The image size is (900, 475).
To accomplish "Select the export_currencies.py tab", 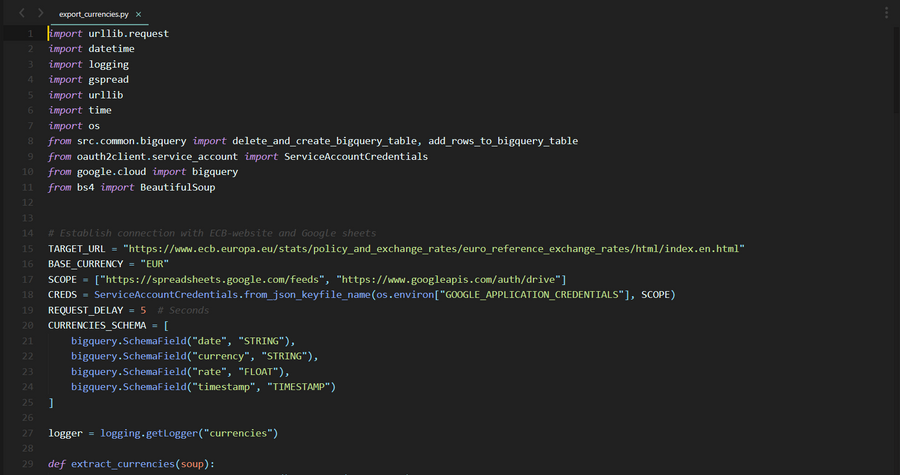I will point(95,15).
